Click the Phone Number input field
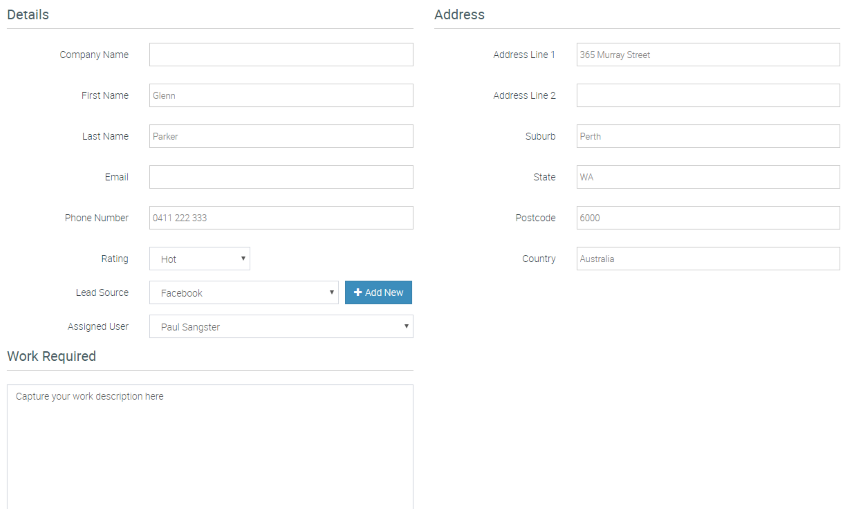The image size is (850, 509). [x=281, y=218]
